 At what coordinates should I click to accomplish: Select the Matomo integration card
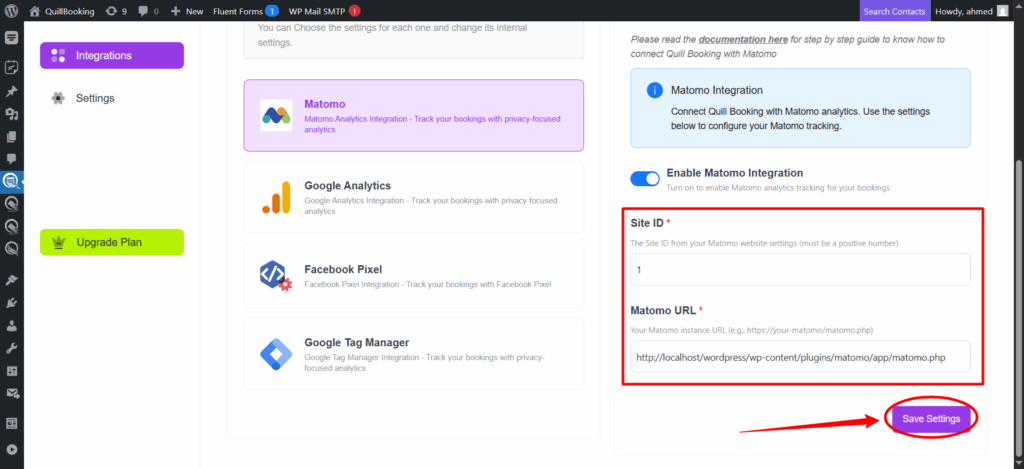tap(413, 115)
